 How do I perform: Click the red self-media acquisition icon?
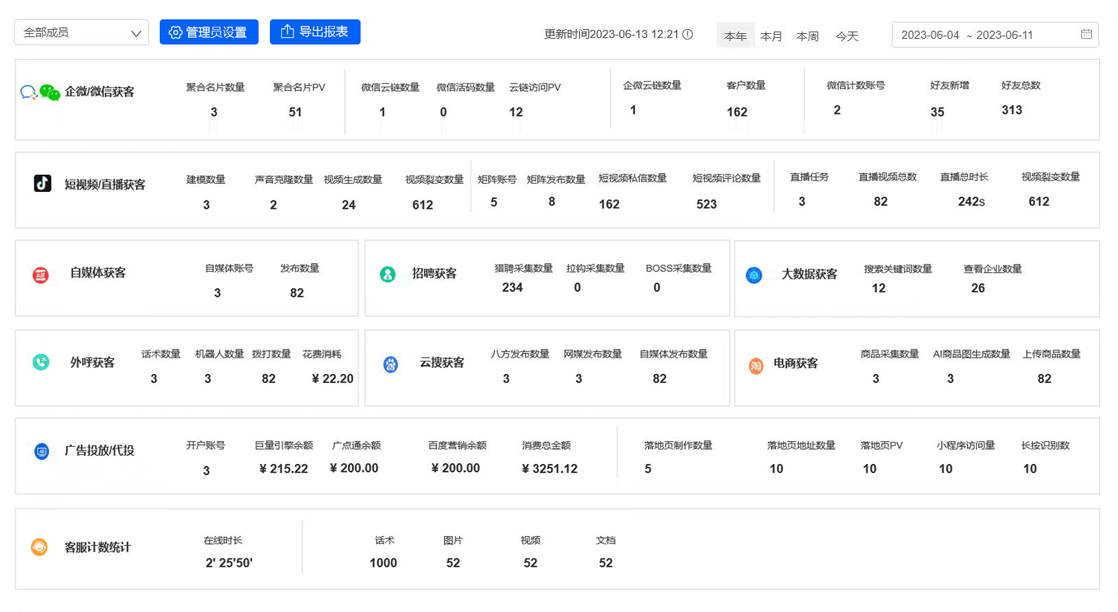[x=41, y=274]
